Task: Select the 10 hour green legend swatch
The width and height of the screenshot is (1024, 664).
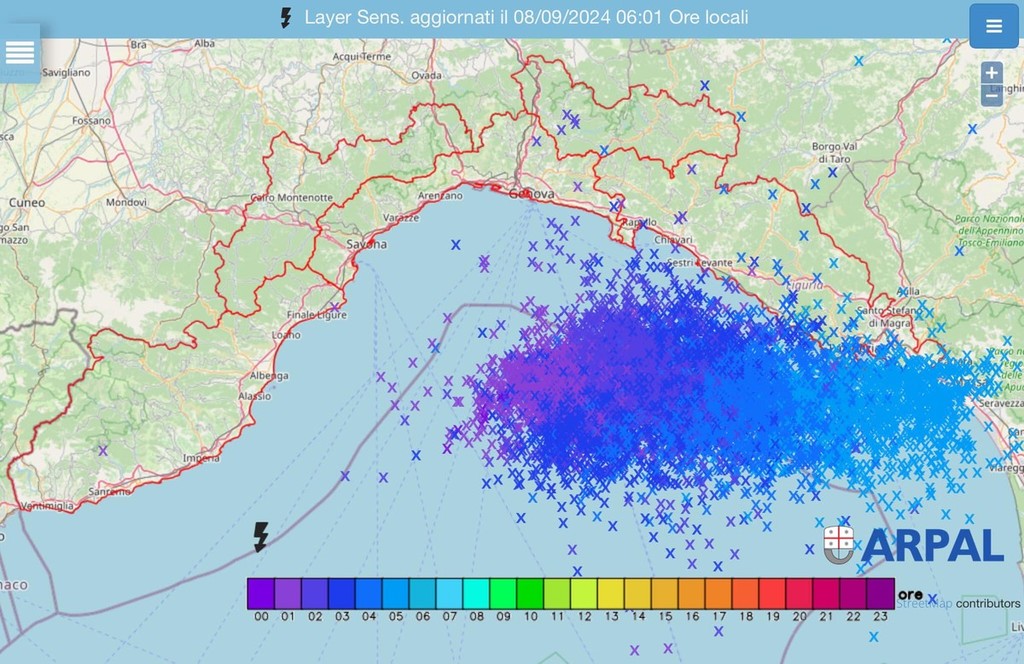Action: point(531,594)
